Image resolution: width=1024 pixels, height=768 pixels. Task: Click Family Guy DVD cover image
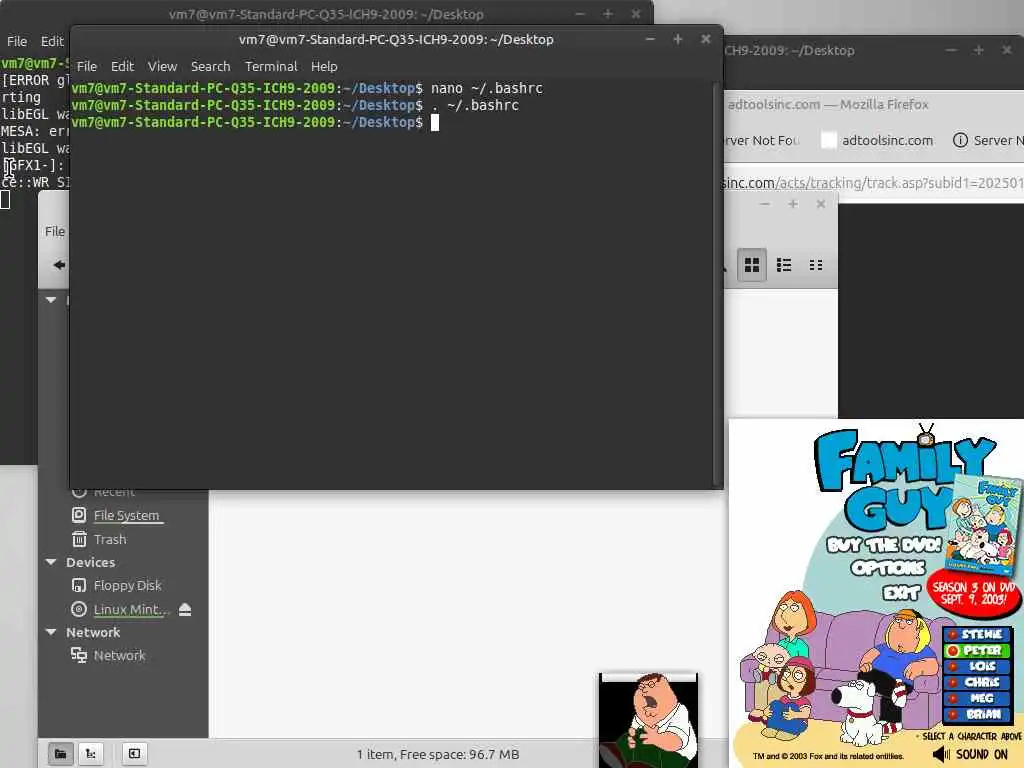(983, 524)
